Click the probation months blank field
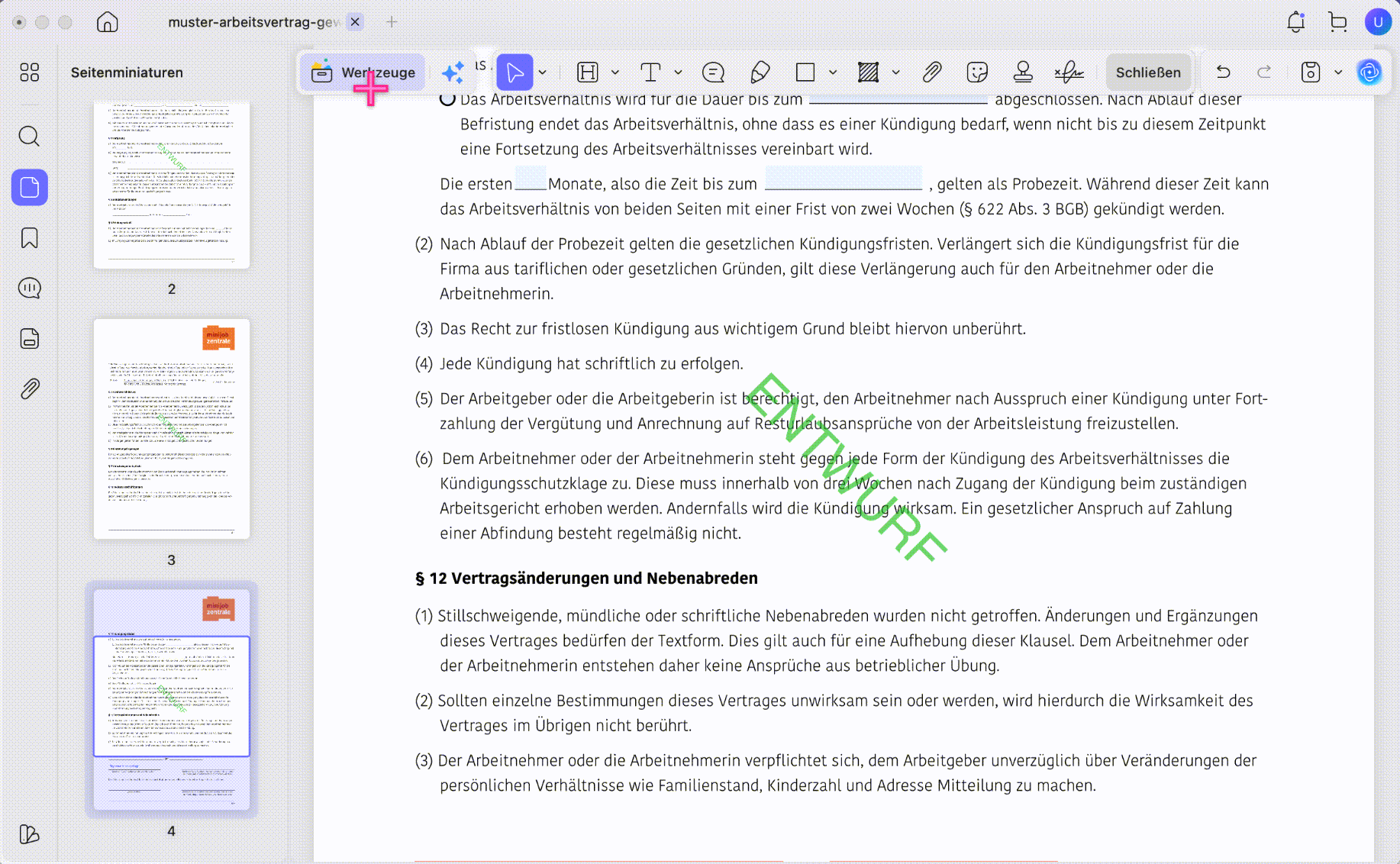 (x=531, y=179)
